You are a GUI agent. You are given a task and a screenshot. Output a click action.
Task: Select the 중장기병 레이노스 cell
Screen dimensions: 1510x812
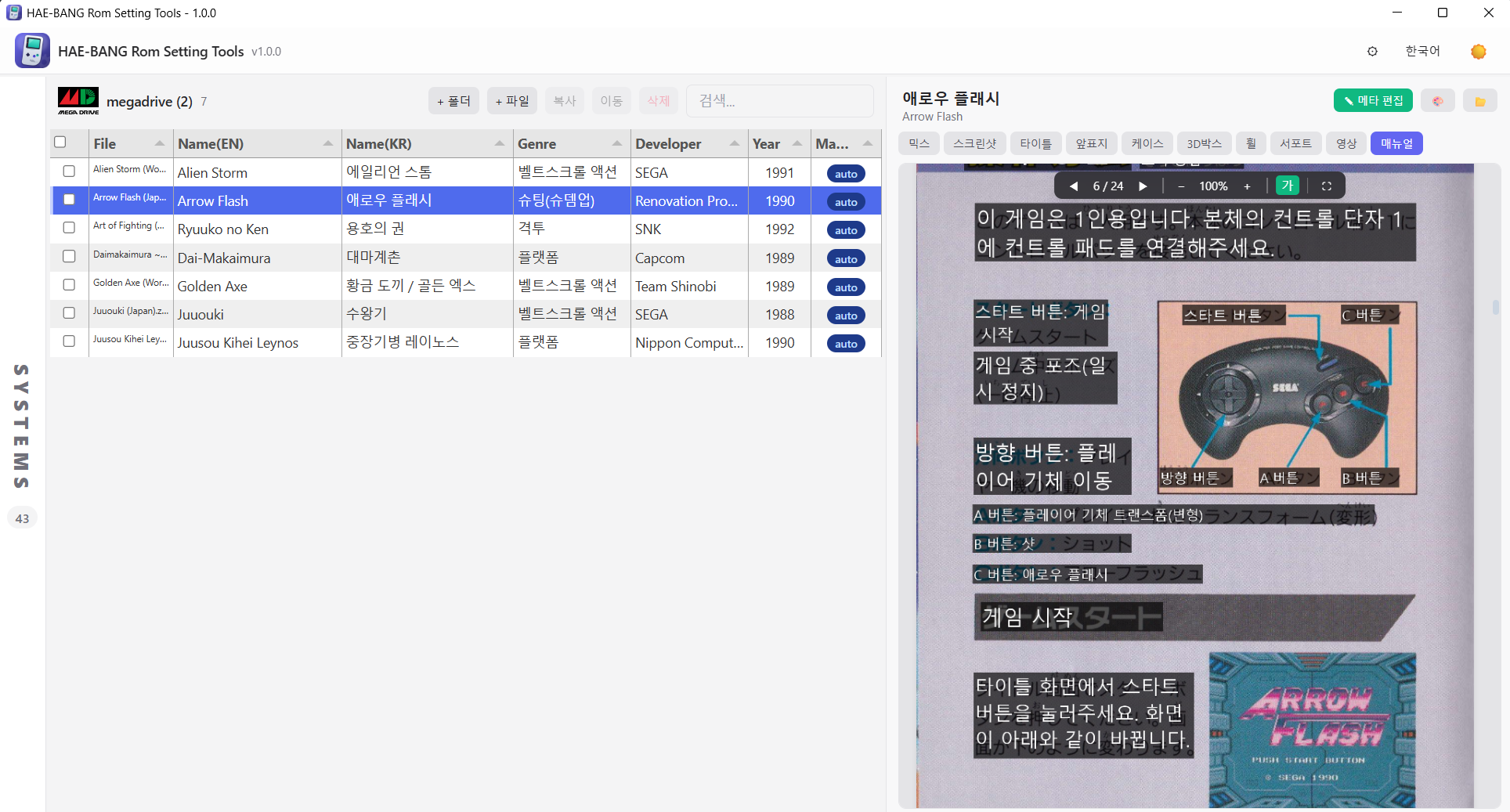pos(427,342)
